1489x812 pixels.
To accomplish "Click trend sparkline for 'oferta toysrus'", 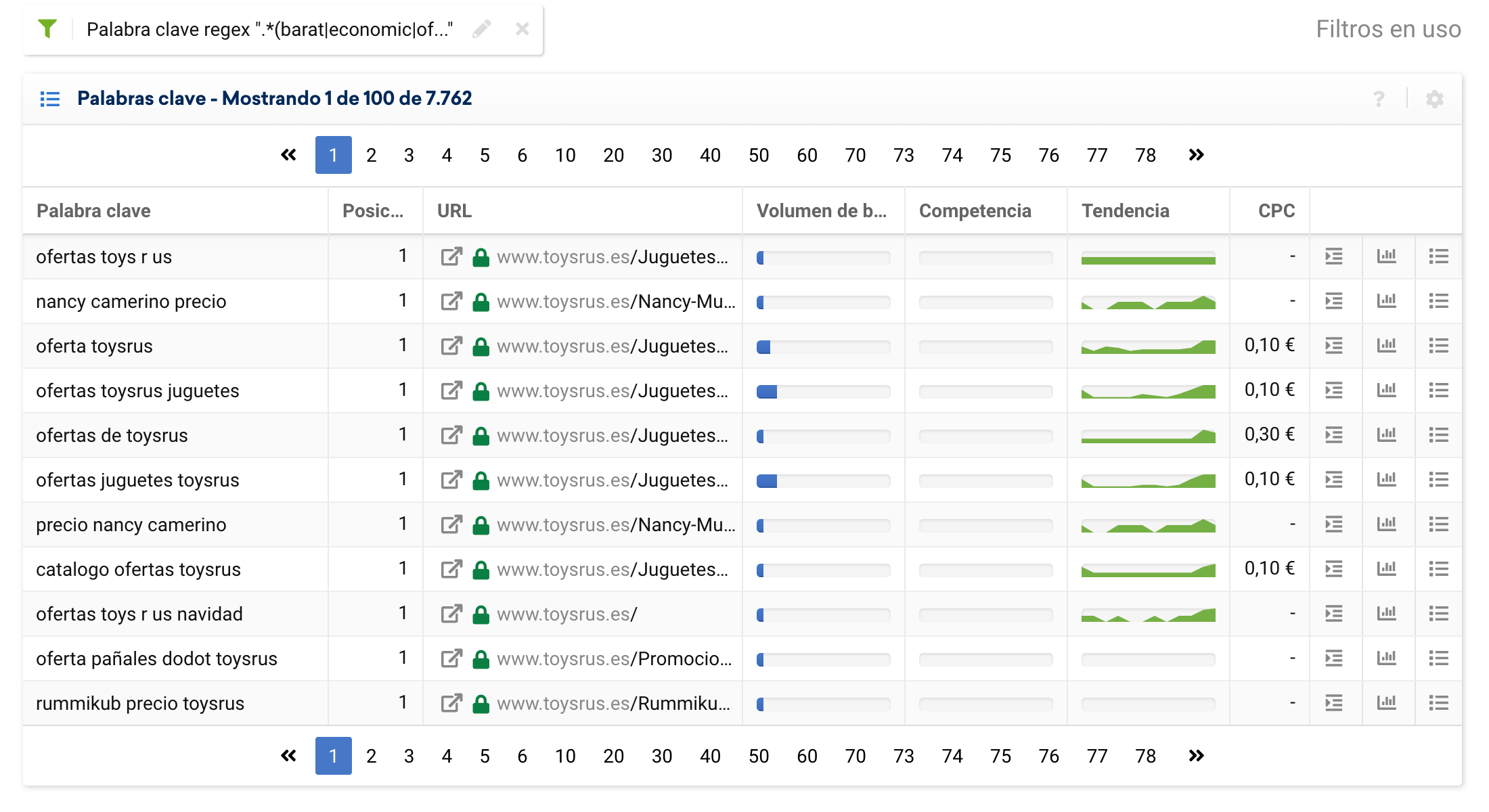I will click(1149, 346).
